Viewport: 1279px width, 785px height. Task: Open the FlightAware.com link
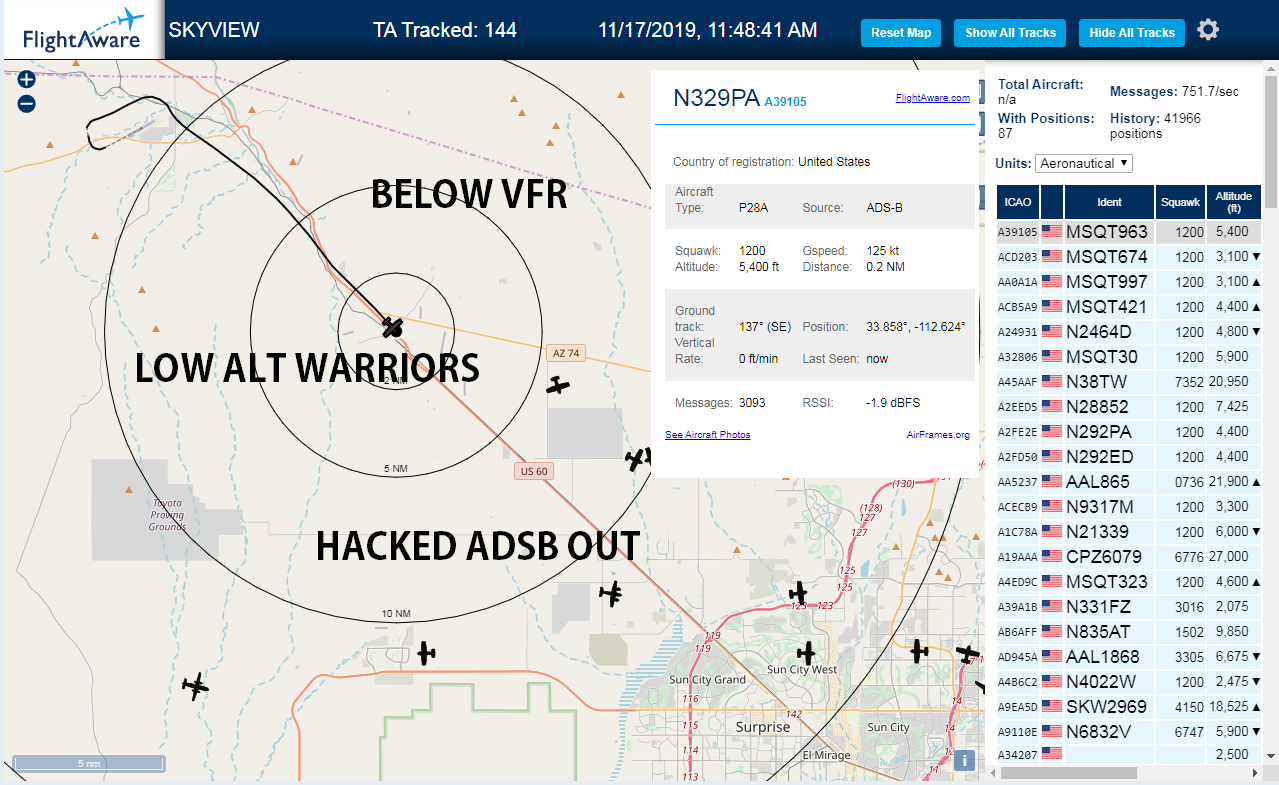(x=933, y=98)
